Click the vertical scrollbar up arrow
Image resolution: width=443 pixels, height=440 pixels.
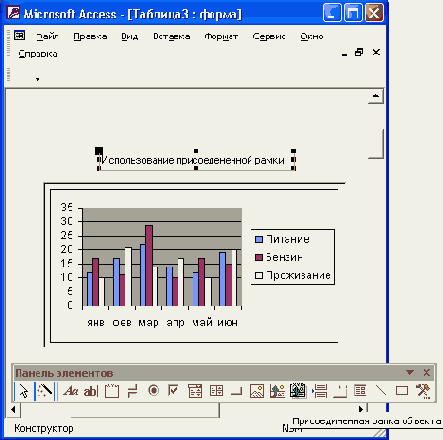tap(376, 96)
